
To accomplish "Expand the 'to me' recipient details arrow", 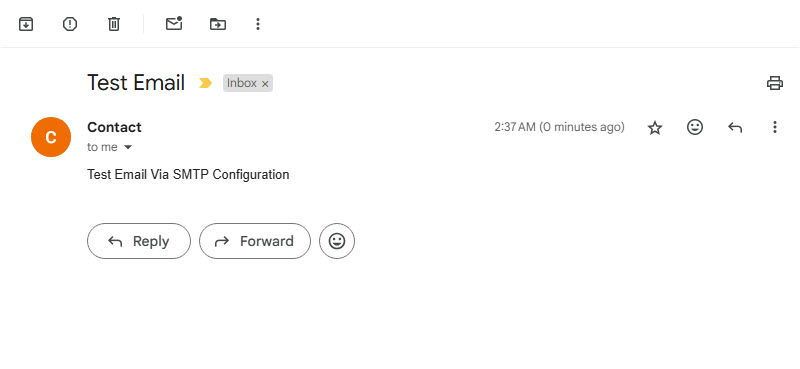I will pos(128,147).
